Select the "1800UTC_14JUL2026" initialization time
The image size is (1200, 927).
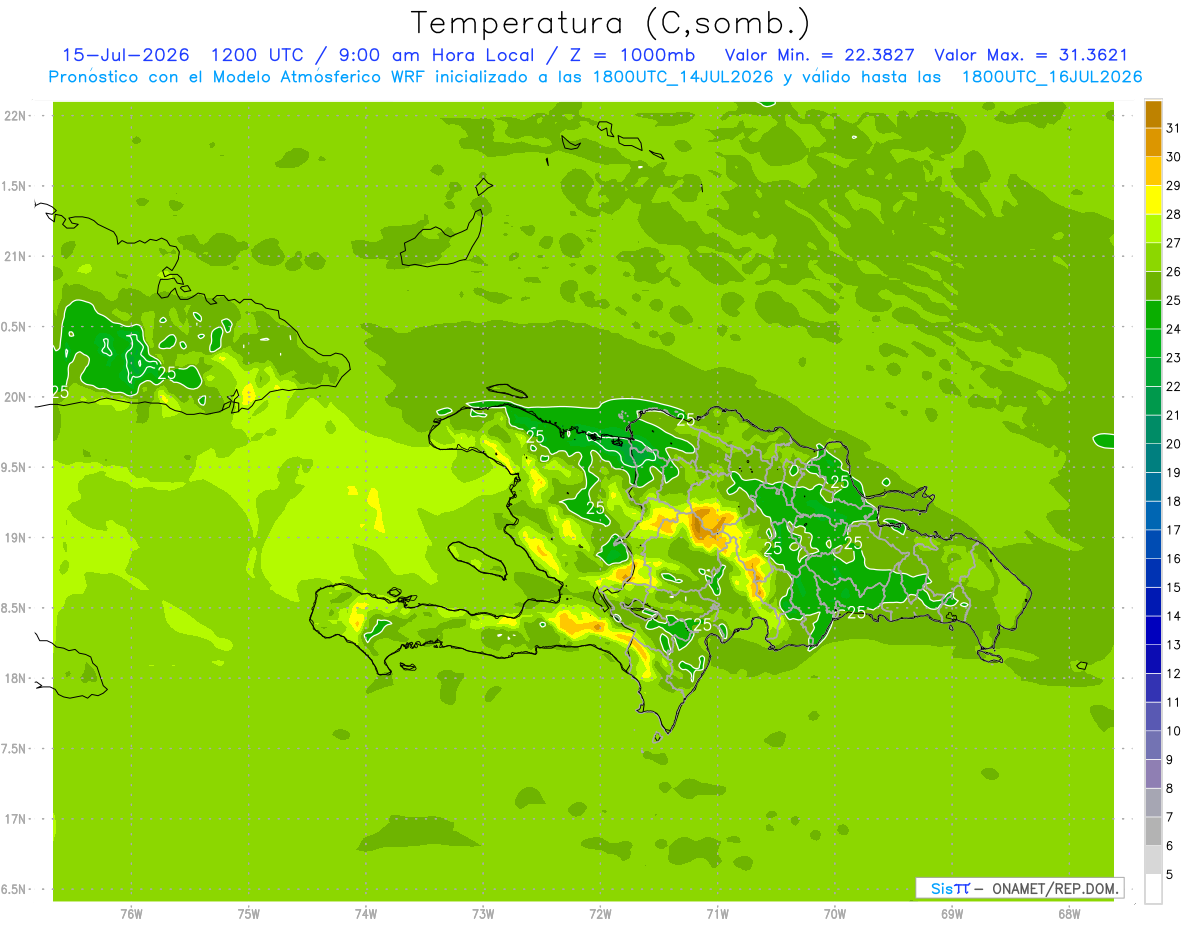click(683, 77)
